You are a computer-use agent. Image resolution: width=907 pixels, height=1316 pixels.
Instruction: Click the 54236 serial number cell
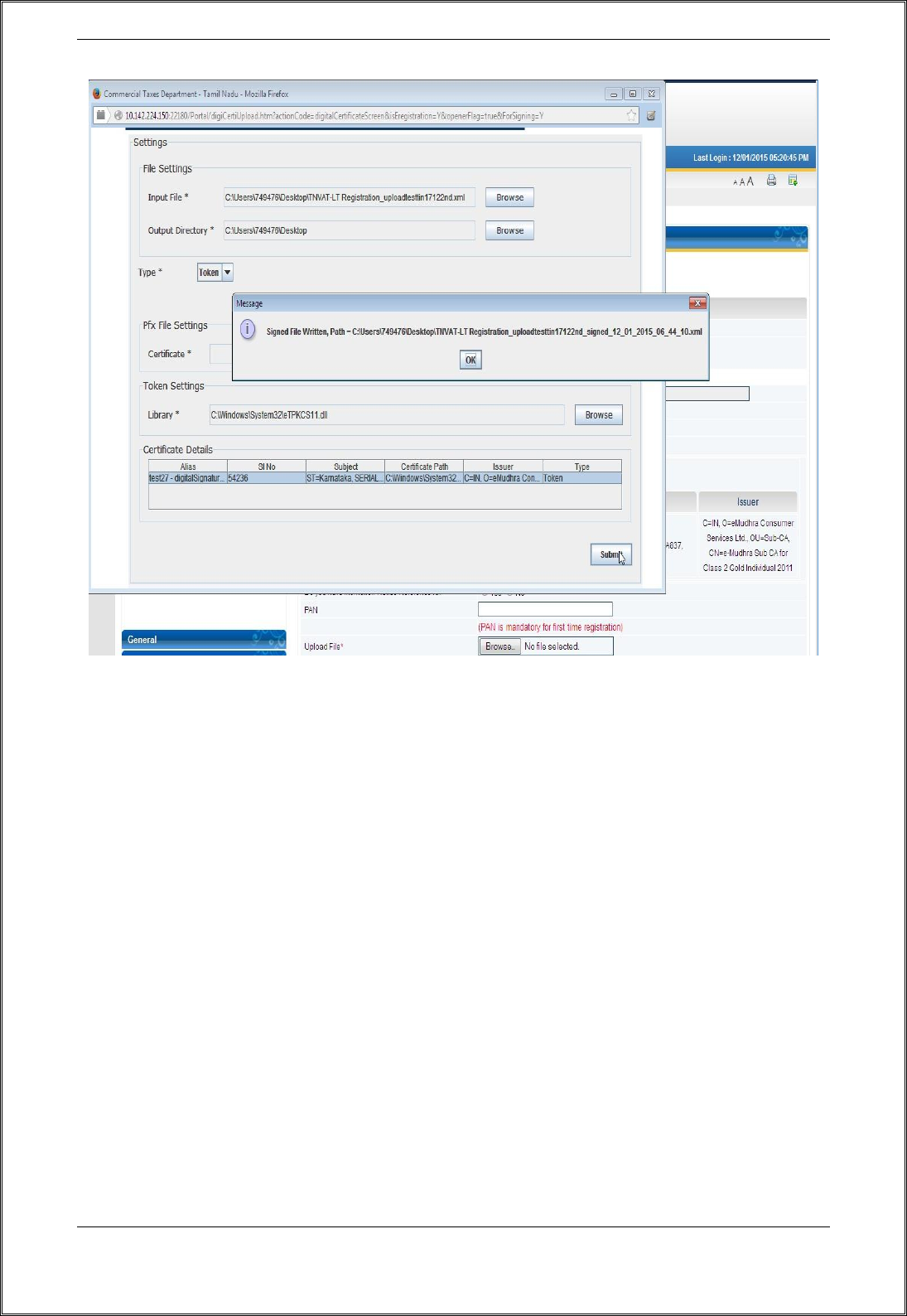pos(267,478)
